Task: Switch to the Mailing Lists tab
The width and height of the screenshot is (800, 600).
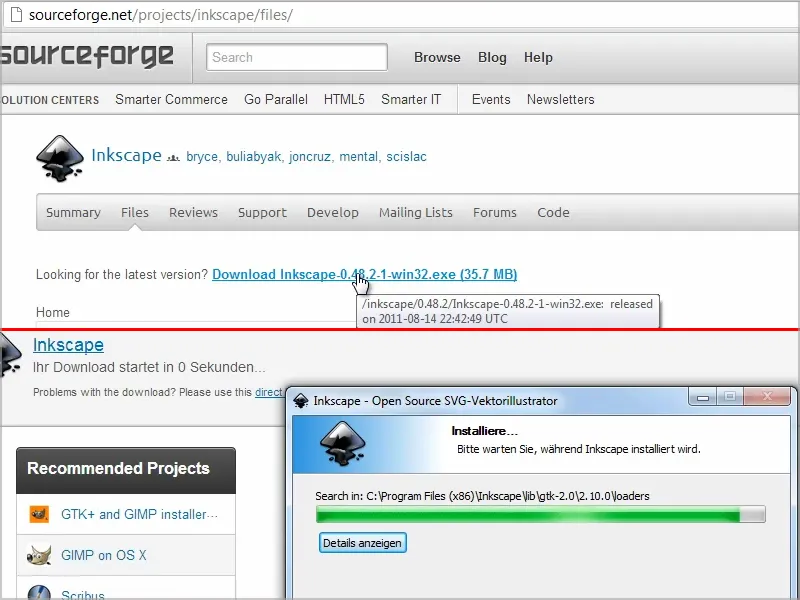Action: point(416,213)
